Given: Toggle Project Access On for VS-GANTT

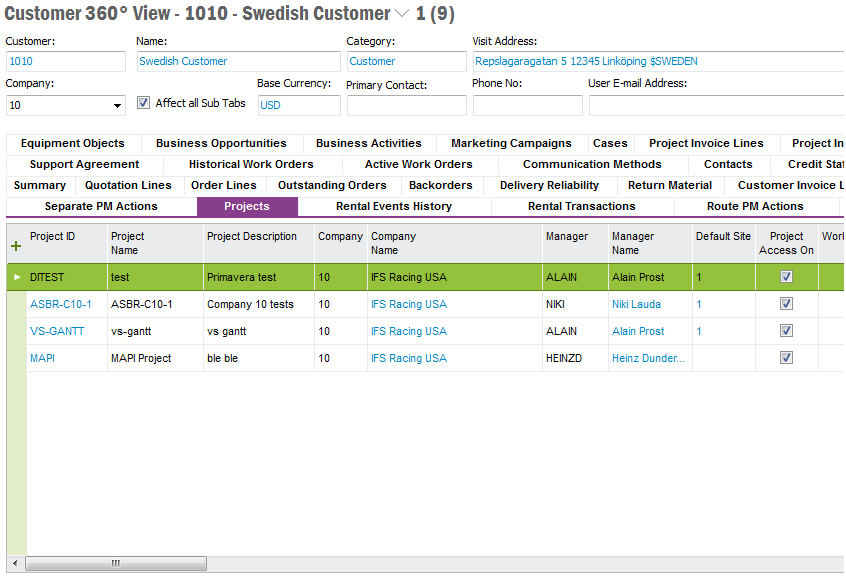Looking at the screenshot, I should click(x=786, y=331).
